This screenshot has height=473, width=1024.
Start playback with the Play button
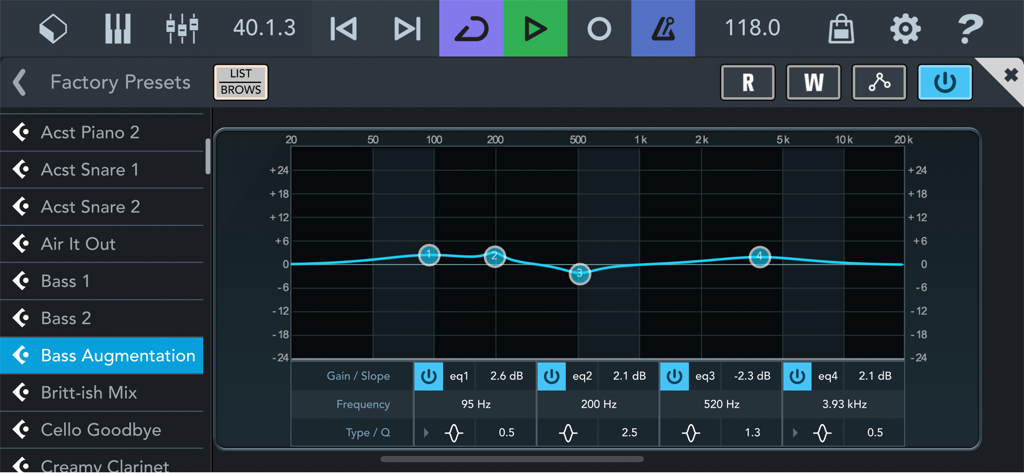(x=535, y=28)
